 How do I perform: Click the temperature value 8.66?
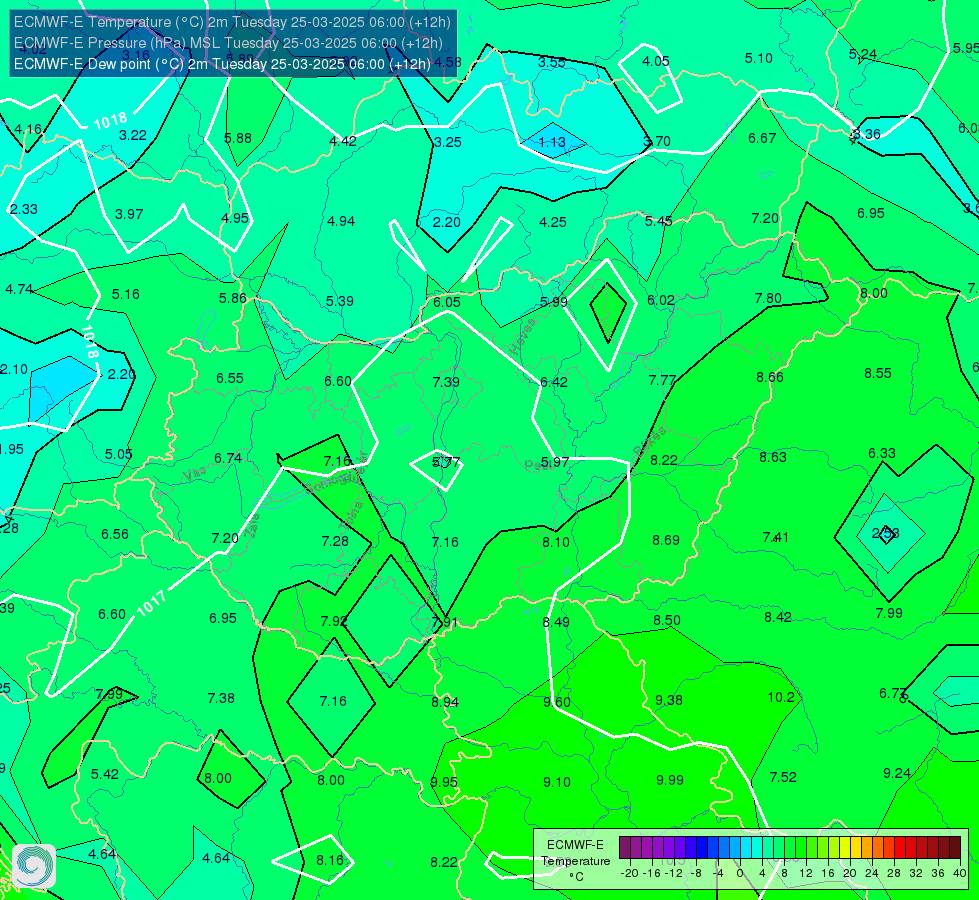(770, 377)
